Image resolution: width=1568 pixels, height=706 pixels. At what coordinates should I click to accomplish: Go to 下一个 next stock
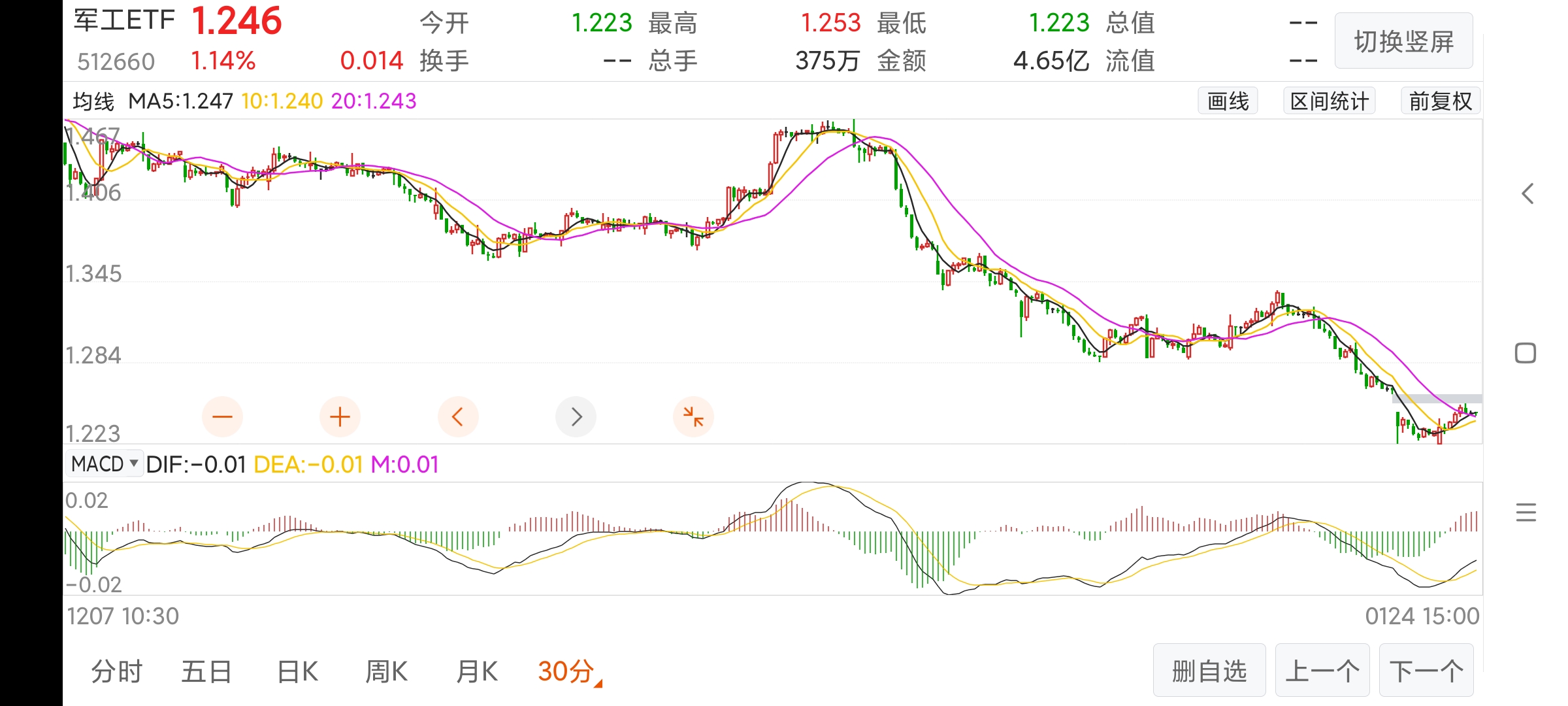(x=1426, y=671)
